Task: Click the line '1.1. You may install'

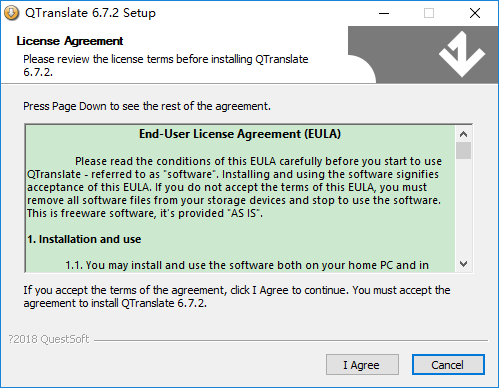Action: click(247, 265)
